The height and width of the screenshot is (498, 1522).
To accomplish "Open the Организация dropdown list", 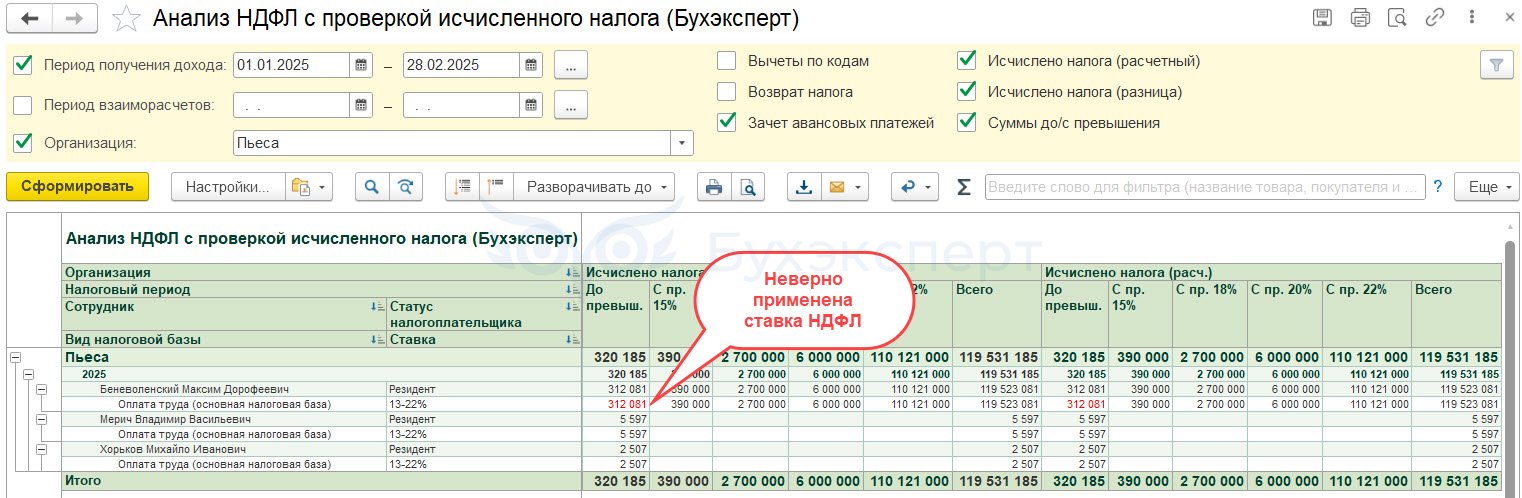I will click(683, 143).
